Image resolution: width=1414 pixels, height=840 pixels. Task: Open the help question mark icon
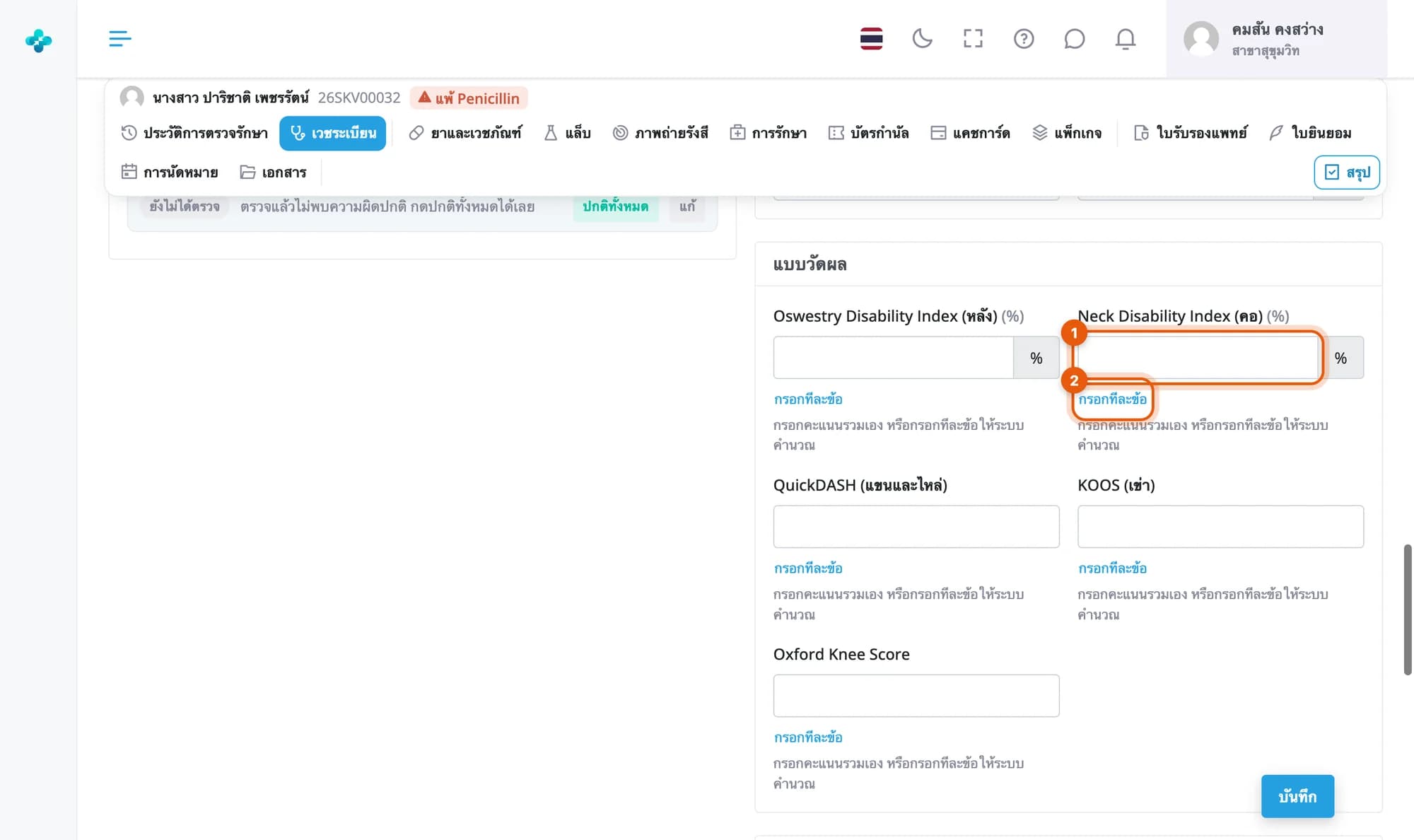[1024, 38]
